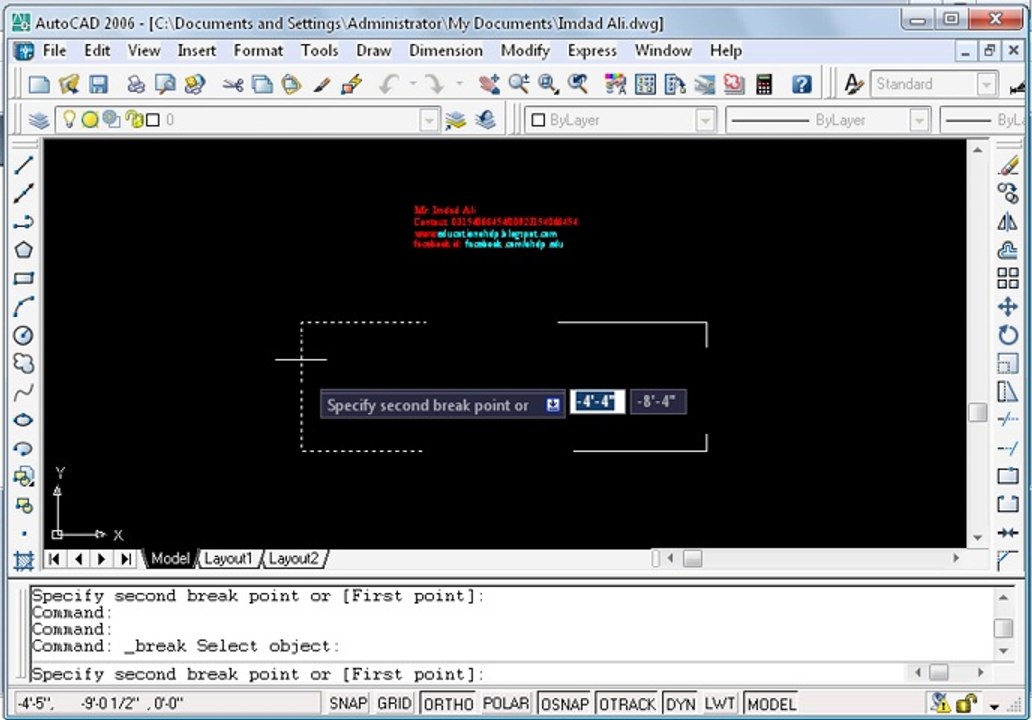Screen dimensions: 1032x720
Task: Click the command line input prompt
Action: click(x=467, y=674)
